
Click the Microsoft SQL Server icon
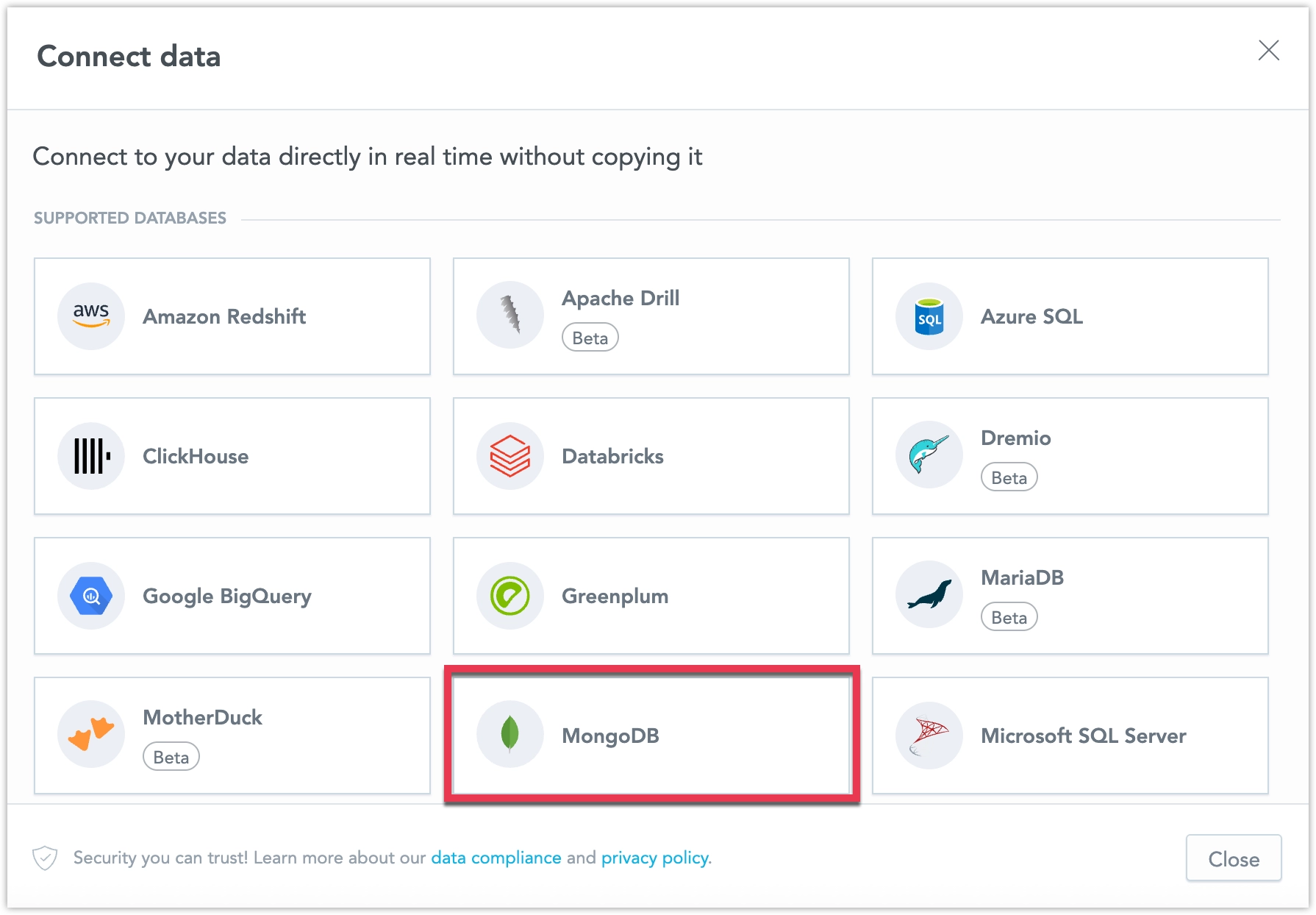pos(928,735)
